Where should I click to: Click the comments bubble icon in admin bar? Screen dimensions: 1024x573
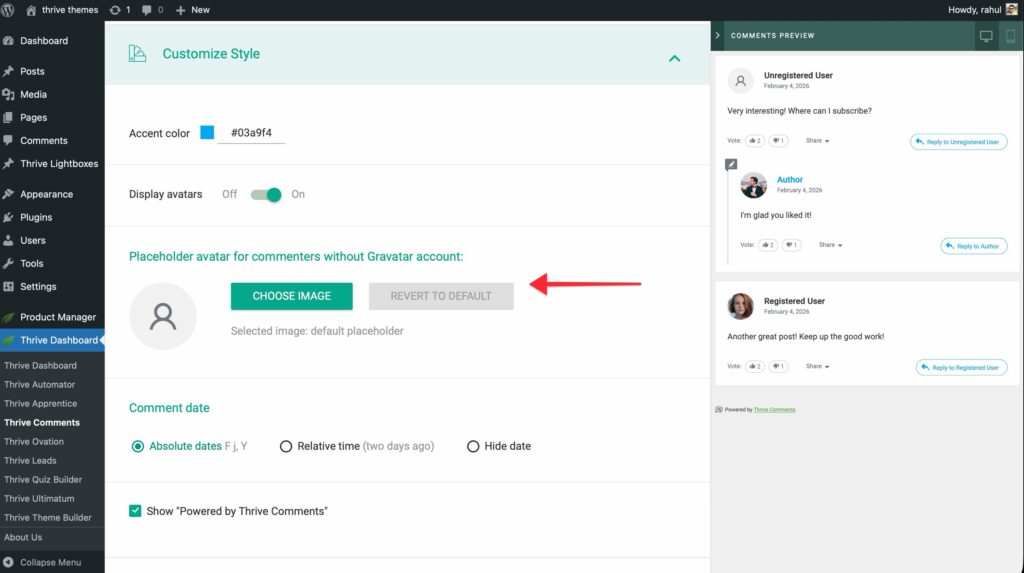(150, 10)
